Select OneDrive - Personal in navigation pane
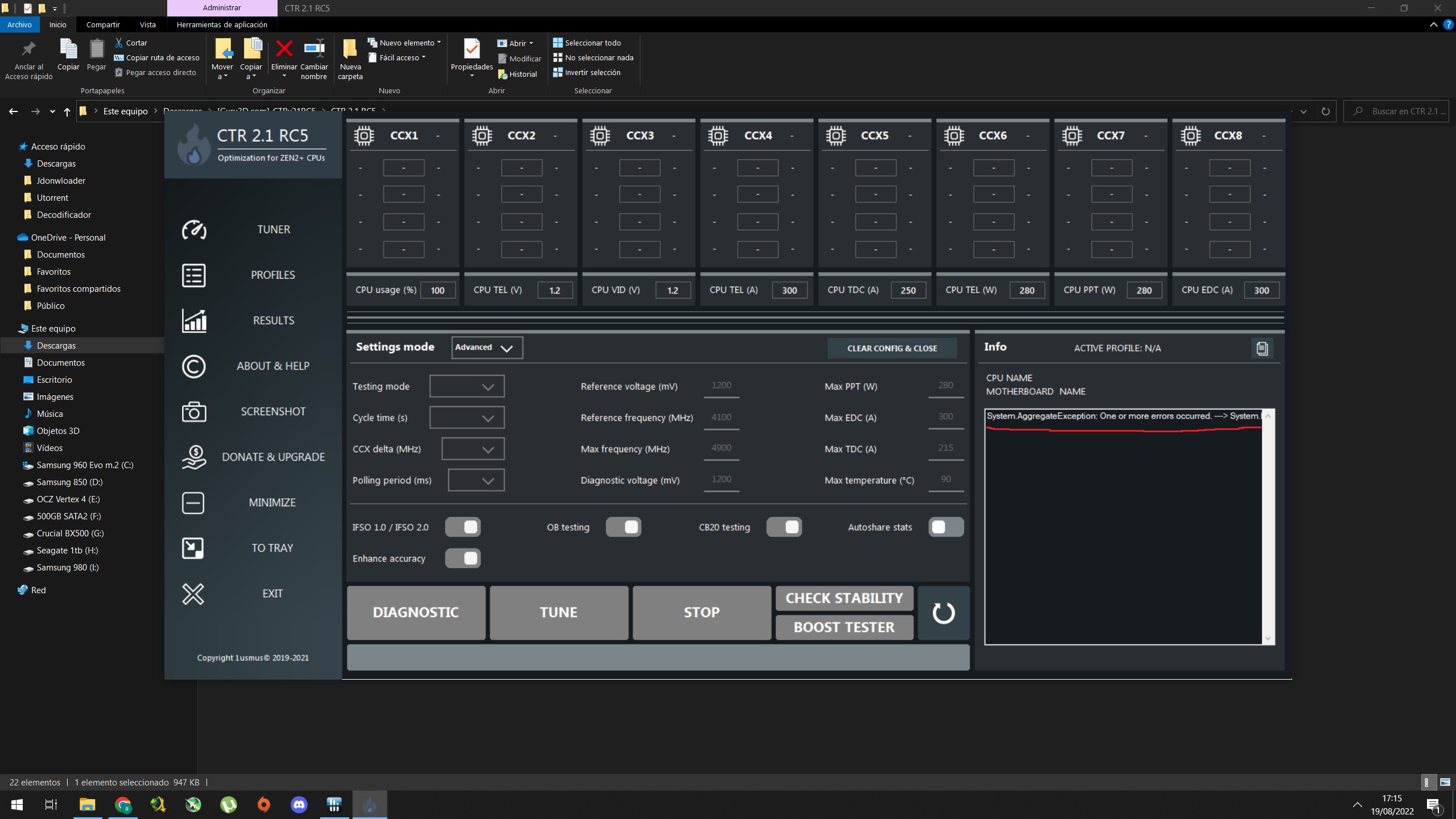 (68, 238)
